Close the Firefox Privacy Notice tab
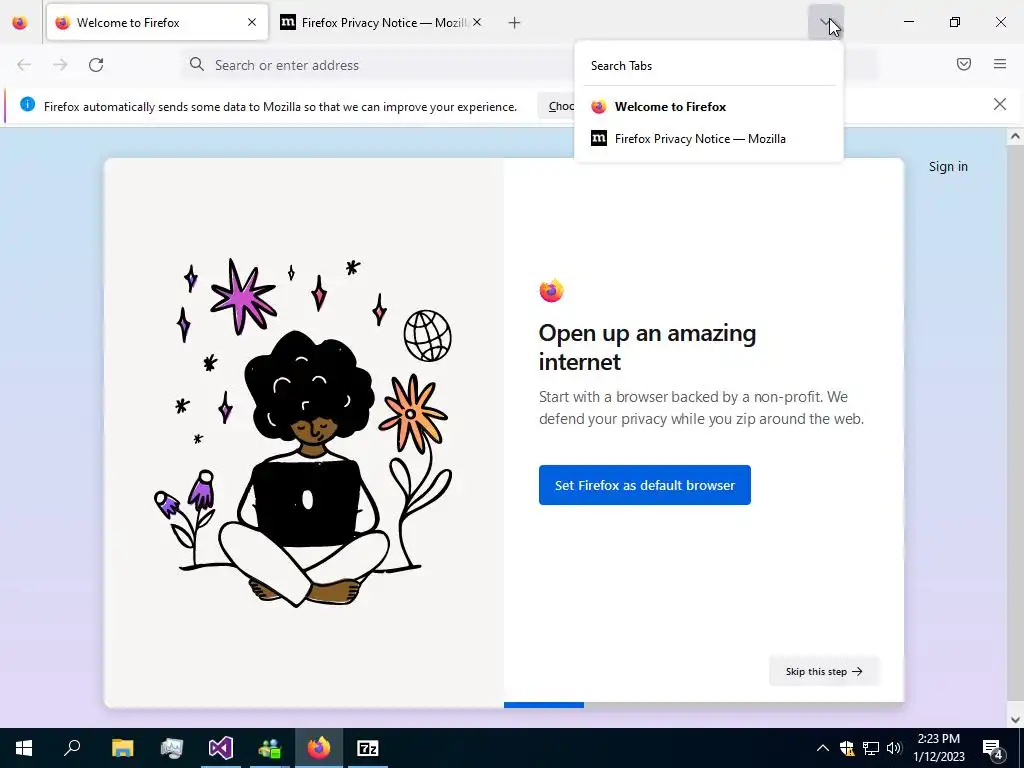The width and height of the screenshot is (1024, 768). [477, 23]
